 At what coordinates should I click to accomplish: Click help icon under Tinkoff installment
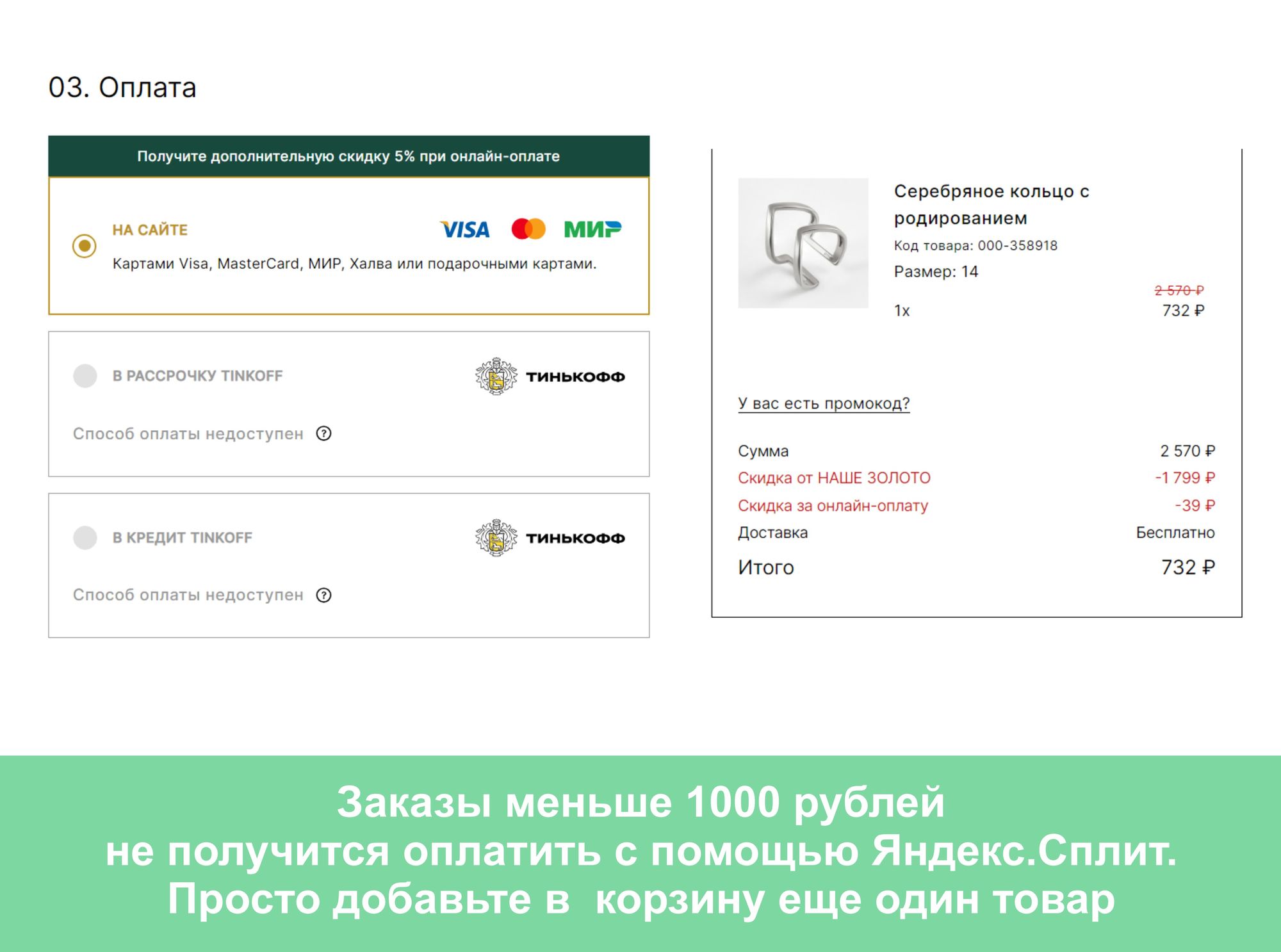point(324,434)
